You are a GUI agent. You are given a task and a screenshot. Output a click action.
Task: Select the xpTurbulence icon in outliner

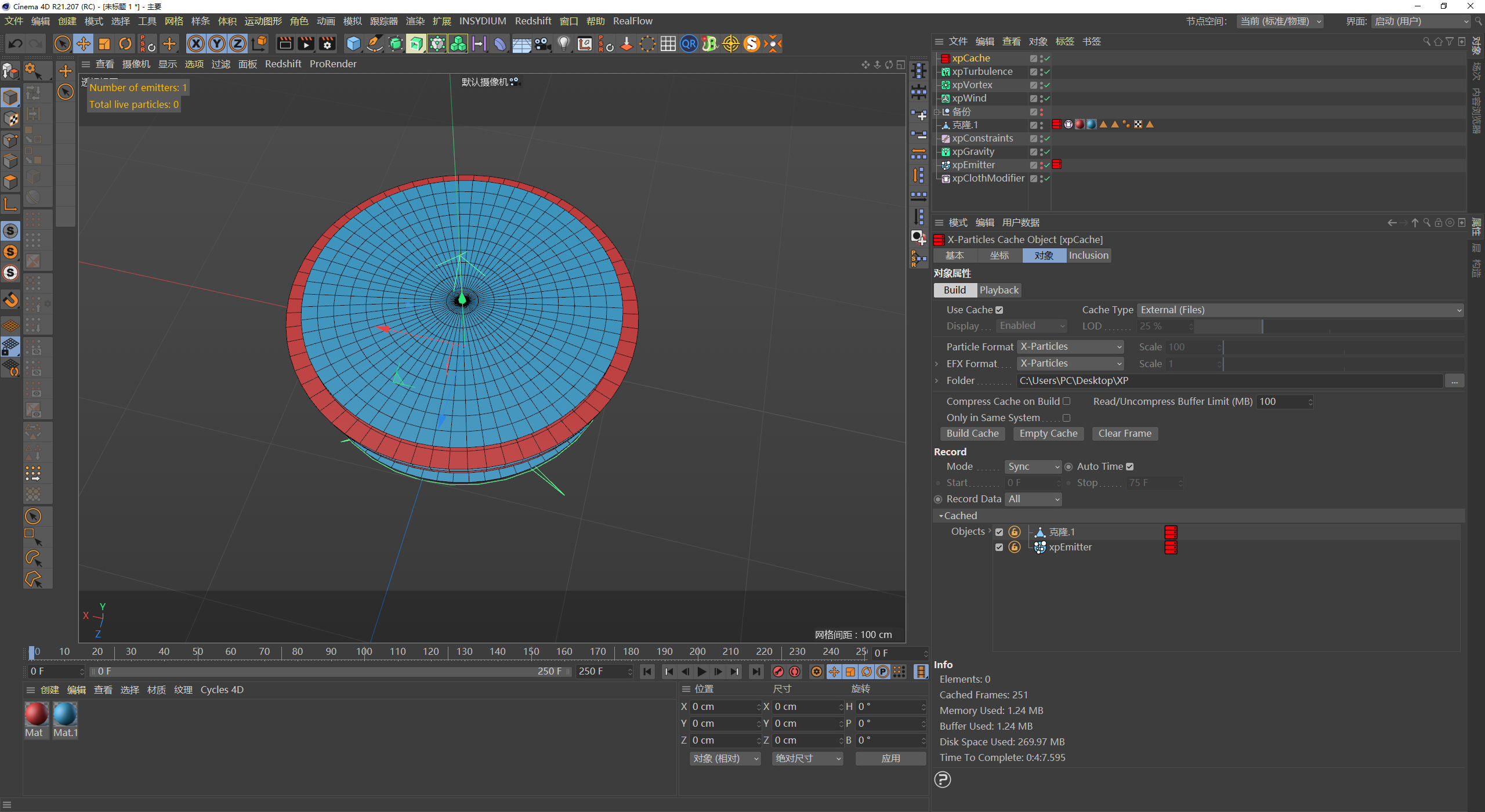pyautogui.click(x=947, y=71)
